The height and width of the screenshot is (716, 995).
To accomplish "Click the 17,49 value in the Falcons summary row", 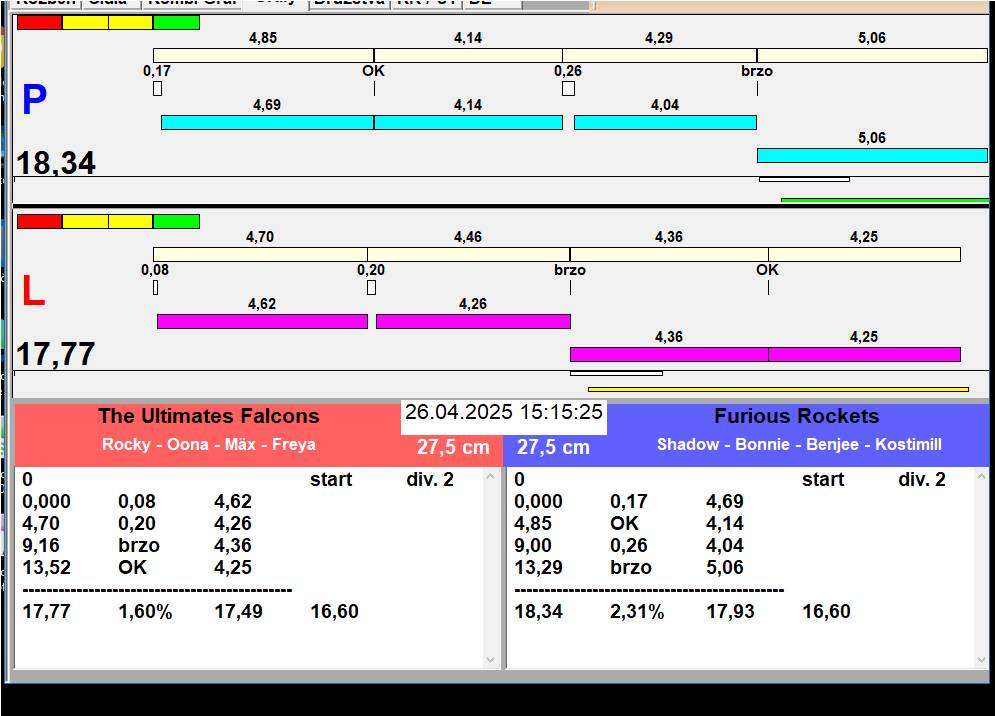I will (x=239, y=612).
